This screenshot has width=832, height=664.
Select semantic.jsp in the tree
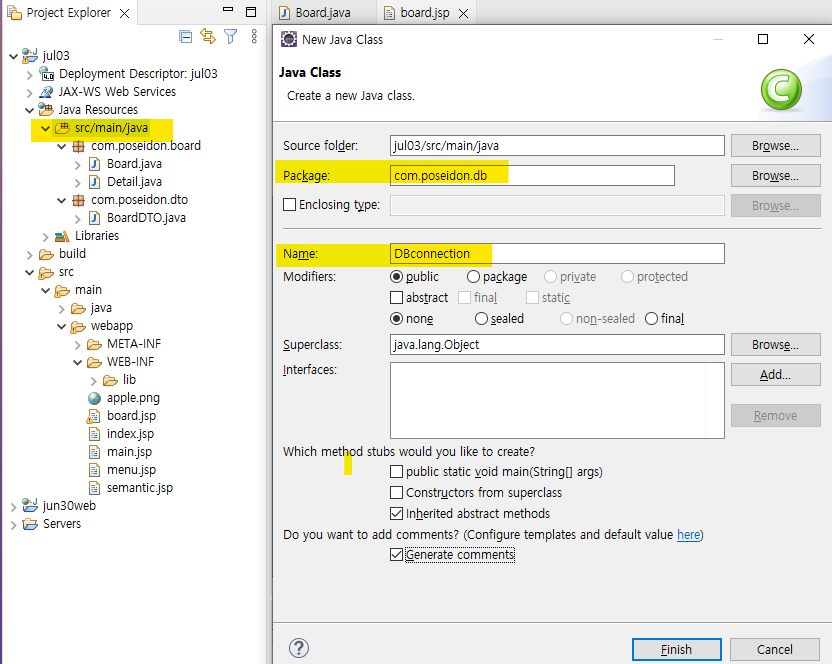pos(140,488)
